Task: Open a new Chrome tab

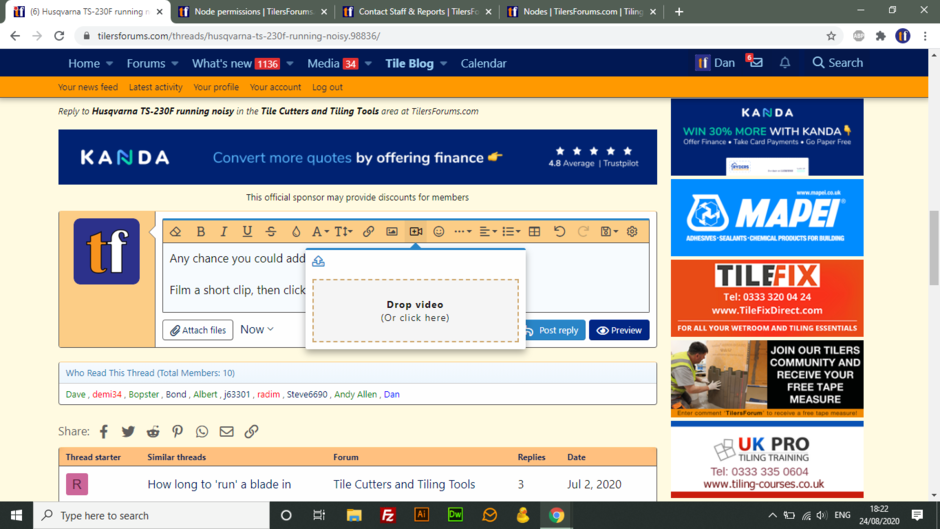Action: pyautogui.click(x=679, y=11)
